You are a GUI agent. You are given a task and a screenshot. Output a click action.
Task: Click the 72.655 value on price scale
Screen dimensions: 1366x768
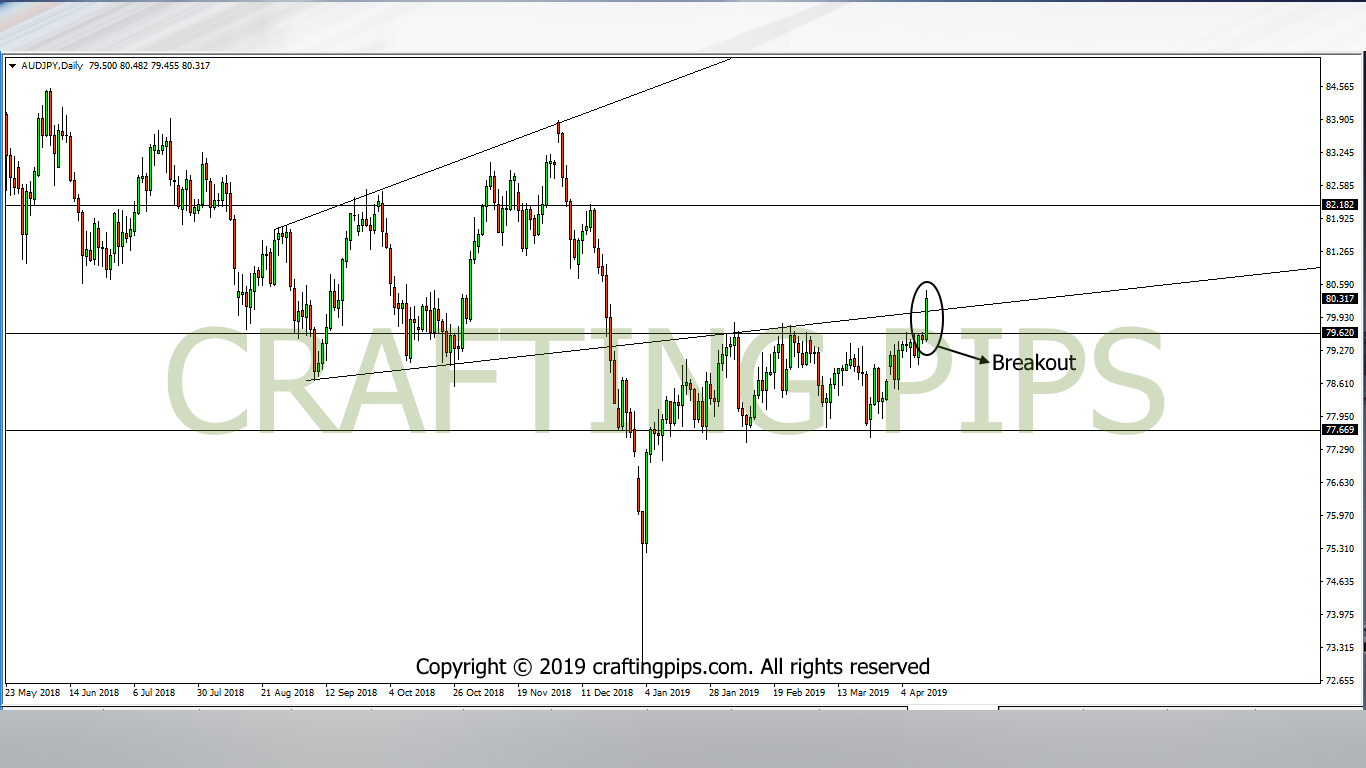(1339, 681)
